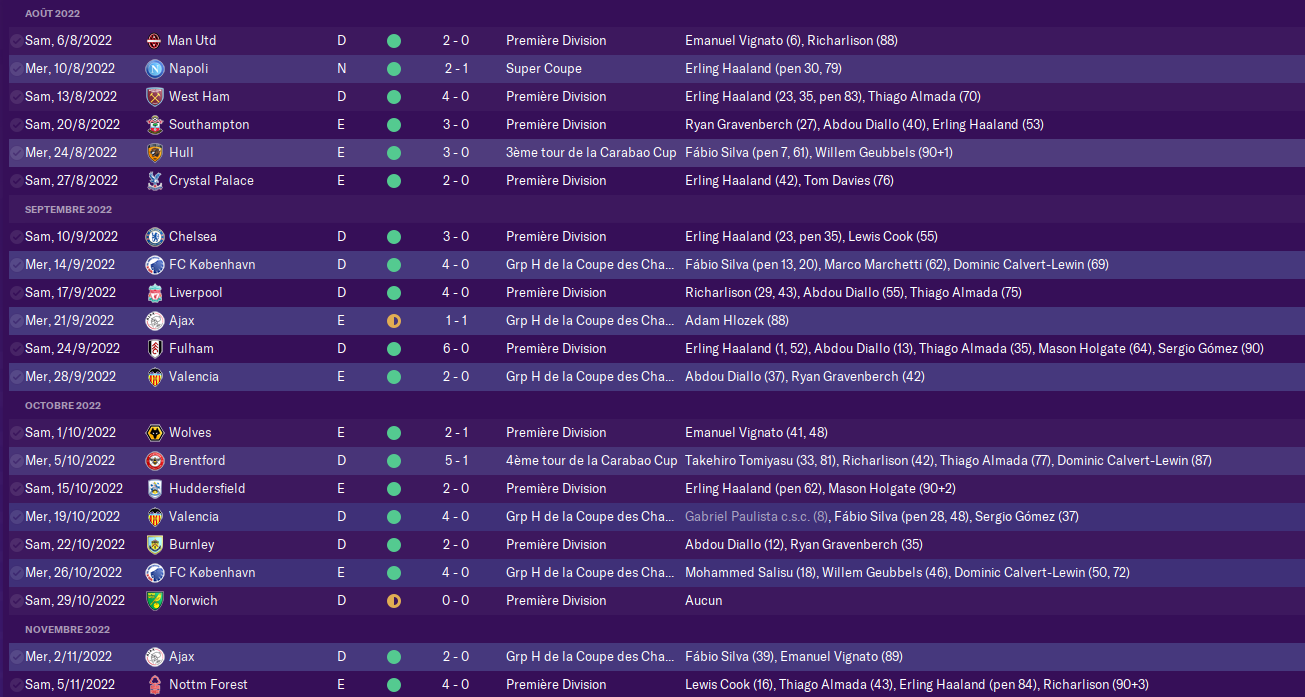This screenshot has height=697, width=1305.
Task: Click Première Division on the West Ham row
Action: click(x=556, y=97)
